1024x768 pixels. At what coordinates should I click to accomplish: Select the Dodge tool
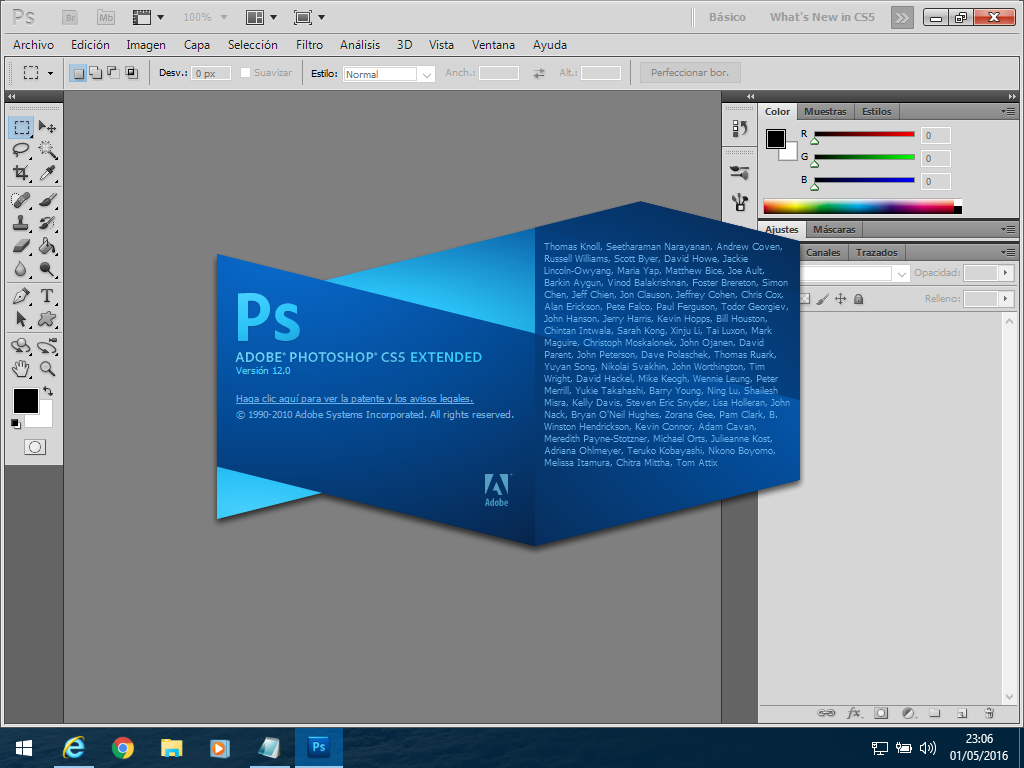pyautogui.click(x=47, y=269)
